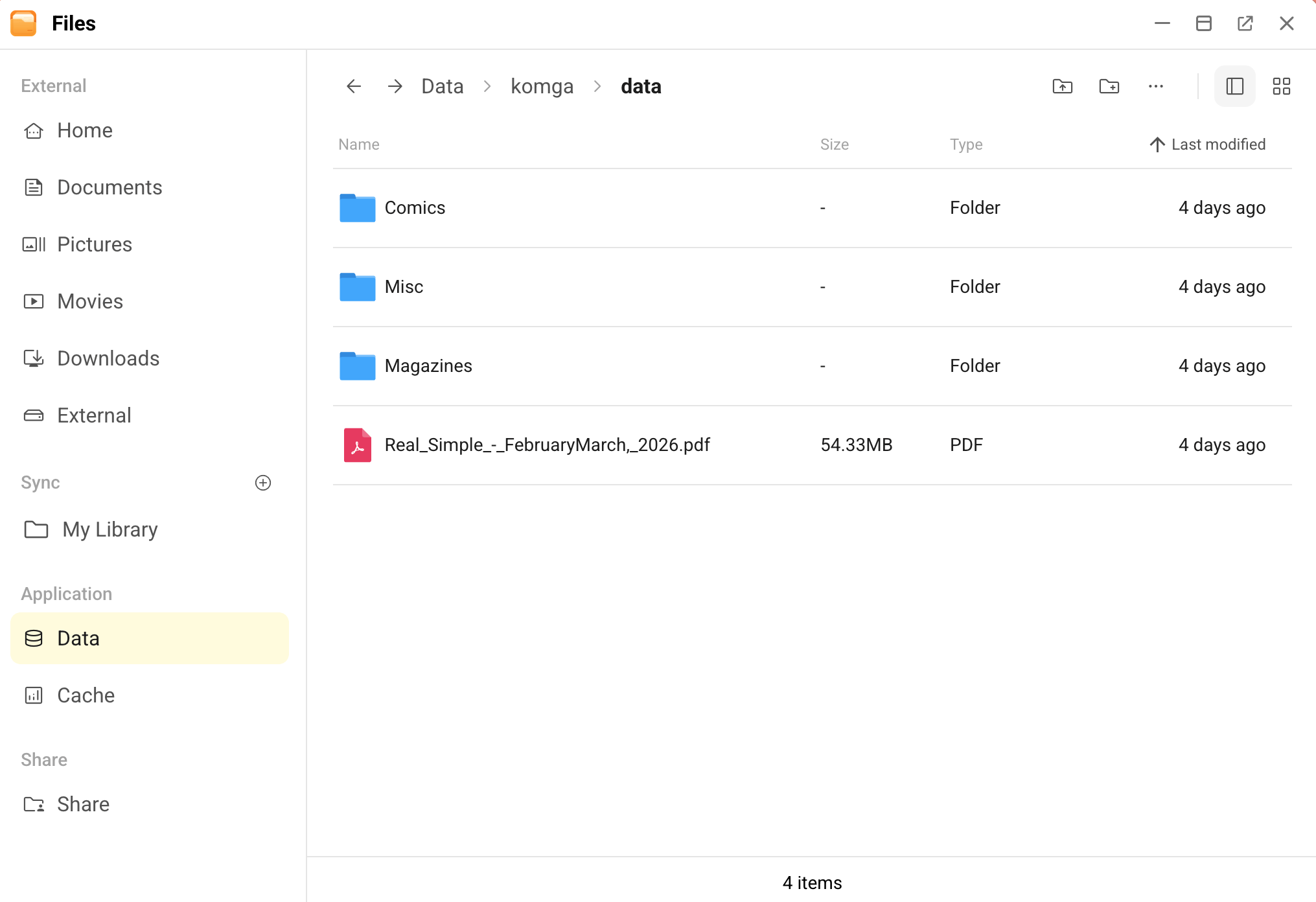
Task: Toggle Last modified sort direction
Action: (1207, 144)
